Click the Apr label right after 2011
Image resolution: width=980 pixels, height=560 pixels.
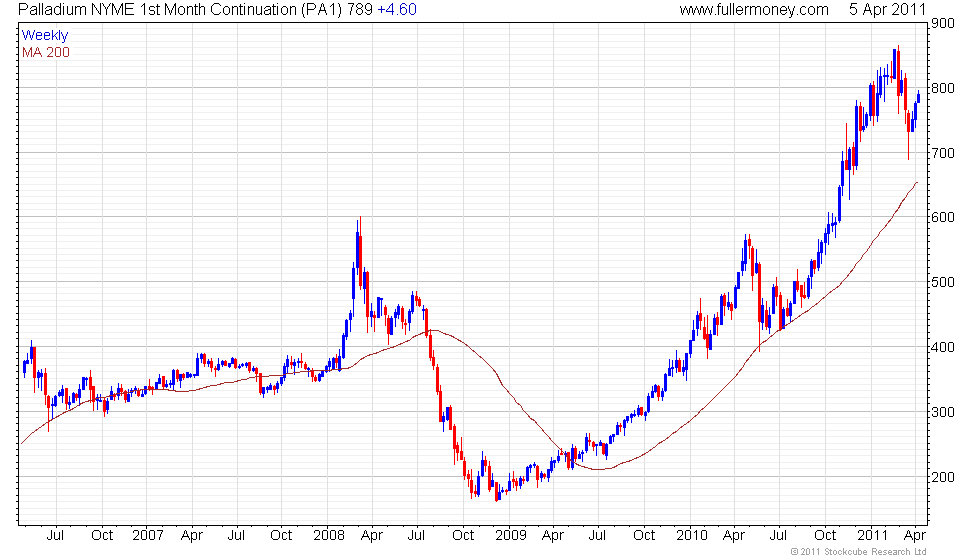click(x=915, y=536)
